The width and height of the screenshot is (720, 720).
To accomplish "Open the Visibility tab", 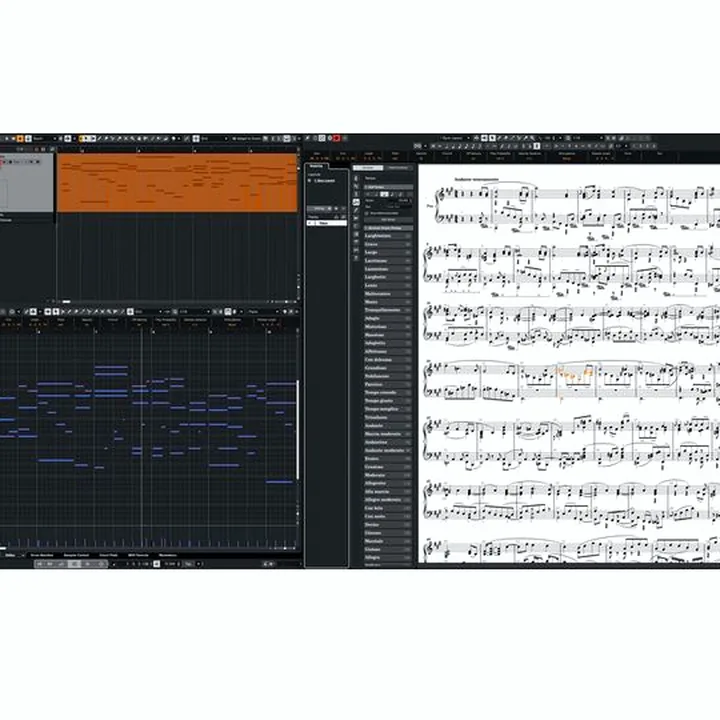I will click(316, 166).
